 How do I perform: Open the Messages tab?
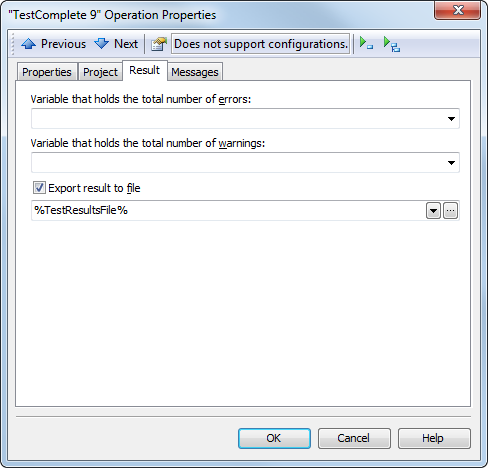pos(195,72)
